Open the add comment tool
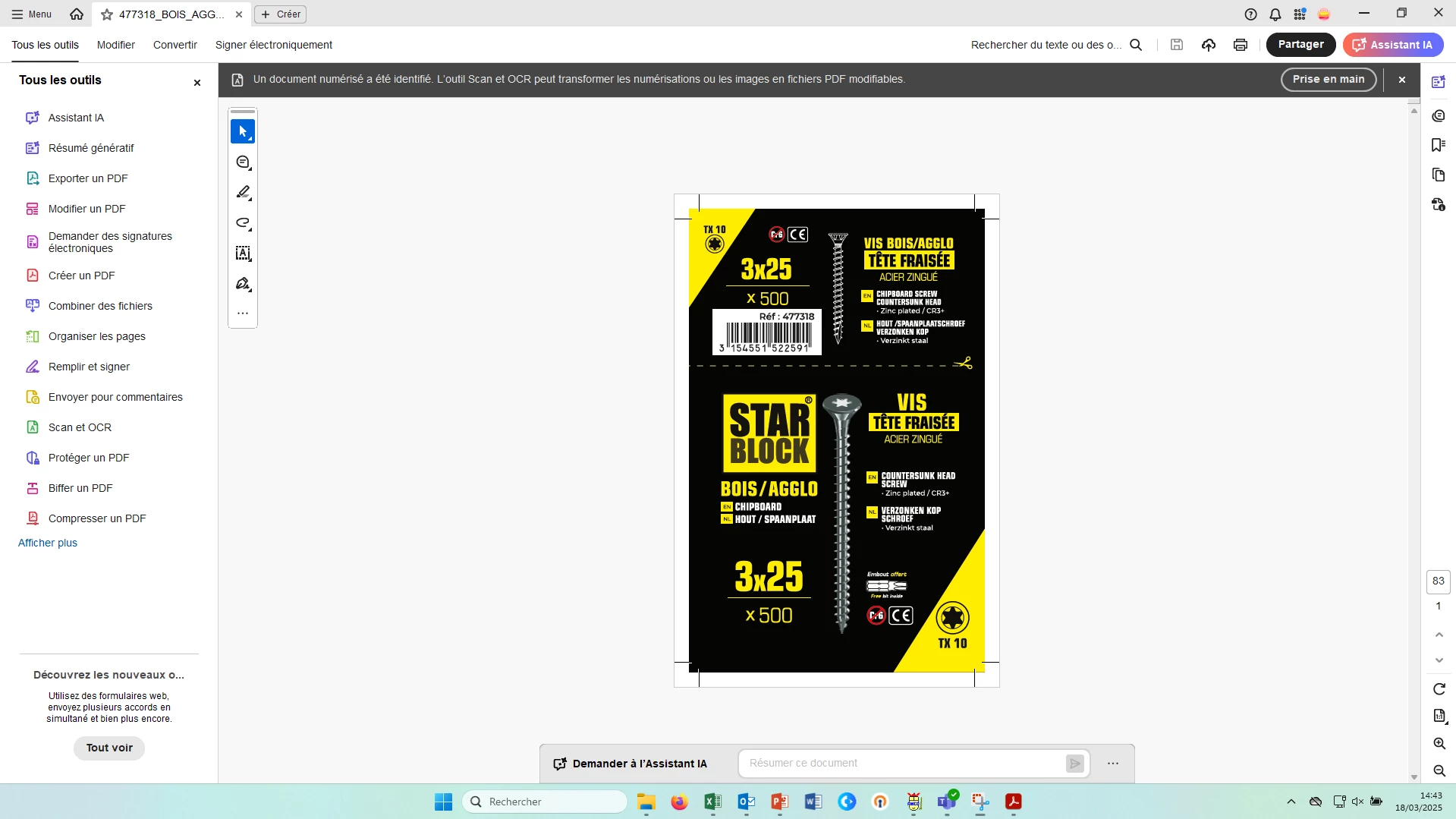Viewport: 1456px width, 819px height. point(243,162)
